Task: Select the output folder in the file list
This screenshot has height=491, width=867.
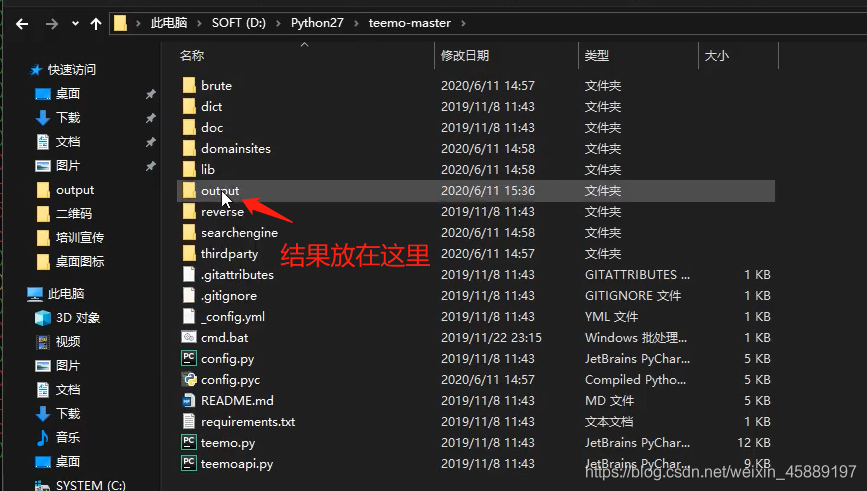Action: [476, 191]
